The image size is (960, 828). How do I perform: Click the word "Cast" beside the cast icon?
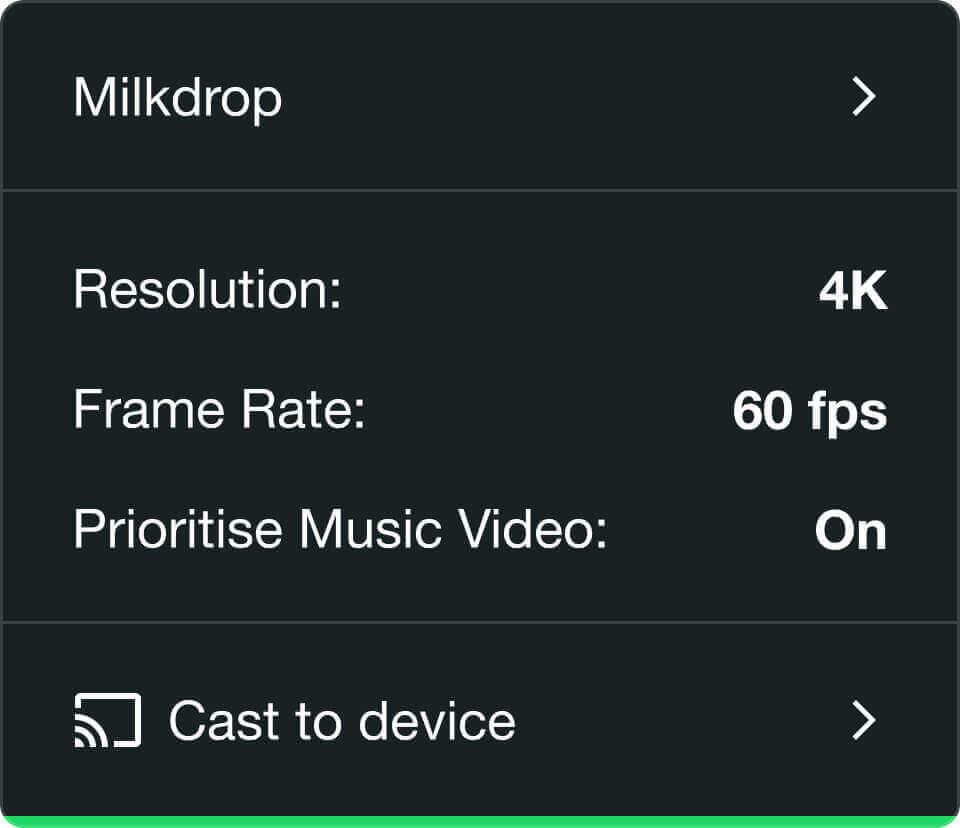pos(225,721)
